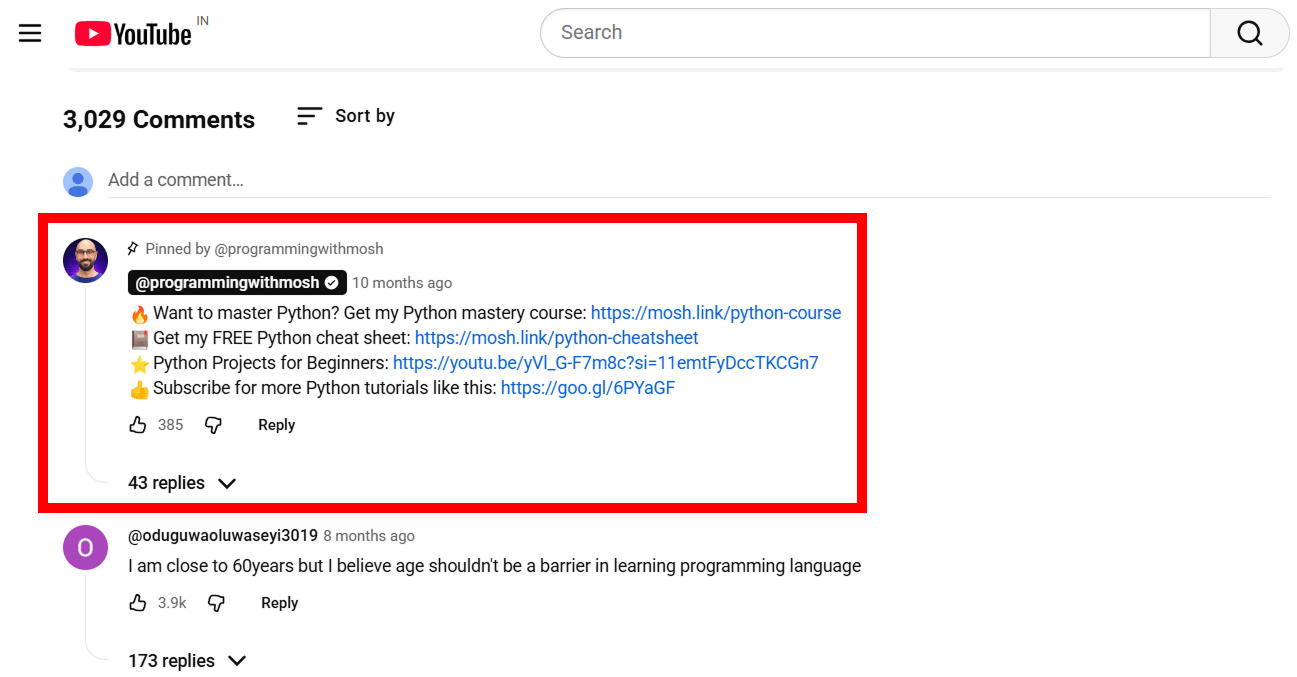The image size is (1297, 677).
Task: Dislike the pinned comment
Action: tap(213, 424)
